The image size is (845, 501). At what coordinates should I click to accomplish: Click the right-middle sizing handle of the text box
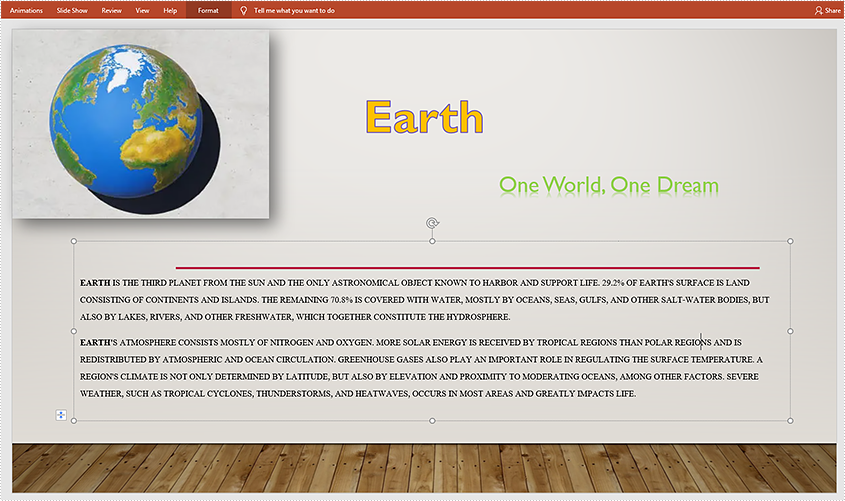790,331
